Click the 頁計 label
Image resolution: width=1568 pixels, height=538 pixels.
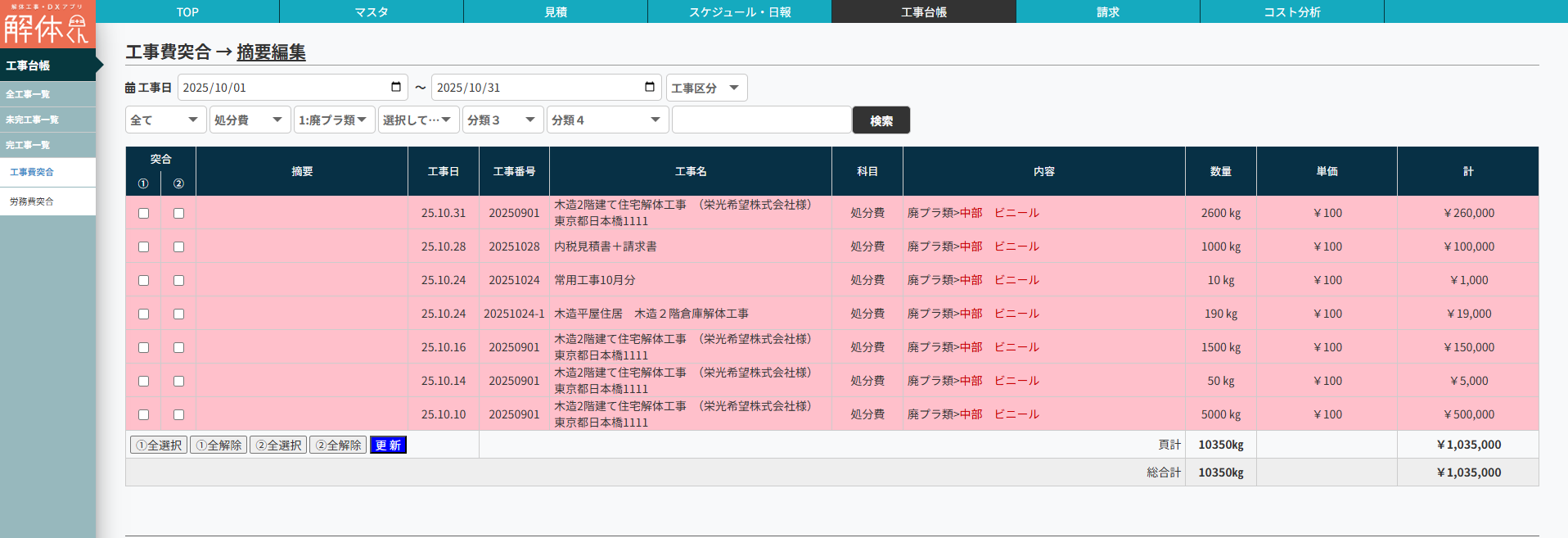pyautogui.click(x=1169, y=445)
